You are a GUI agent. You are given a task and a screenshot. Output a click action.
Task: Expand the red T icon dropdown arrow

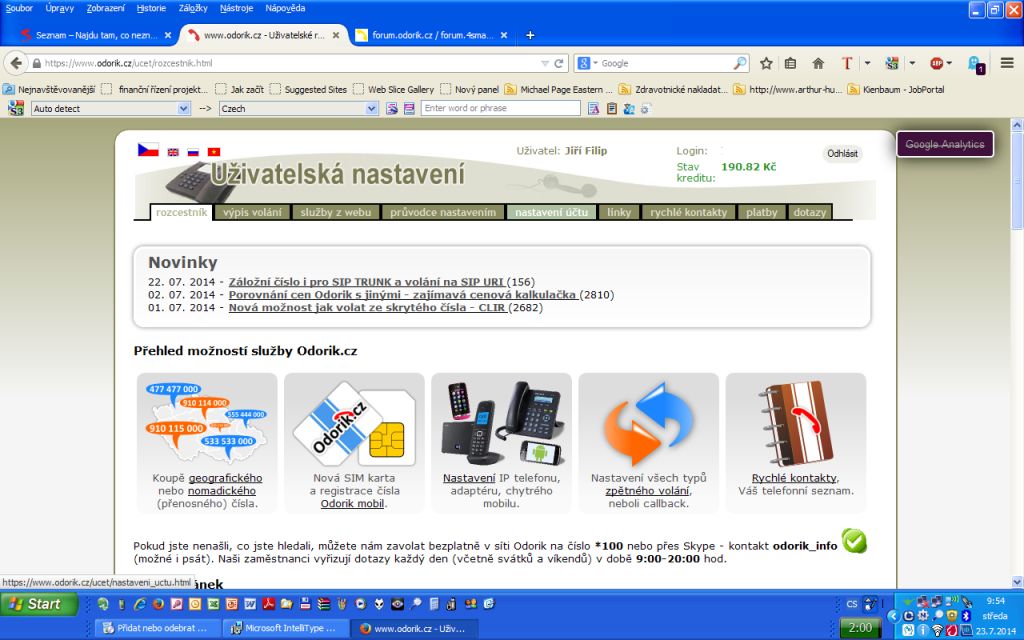pos(867,63)
